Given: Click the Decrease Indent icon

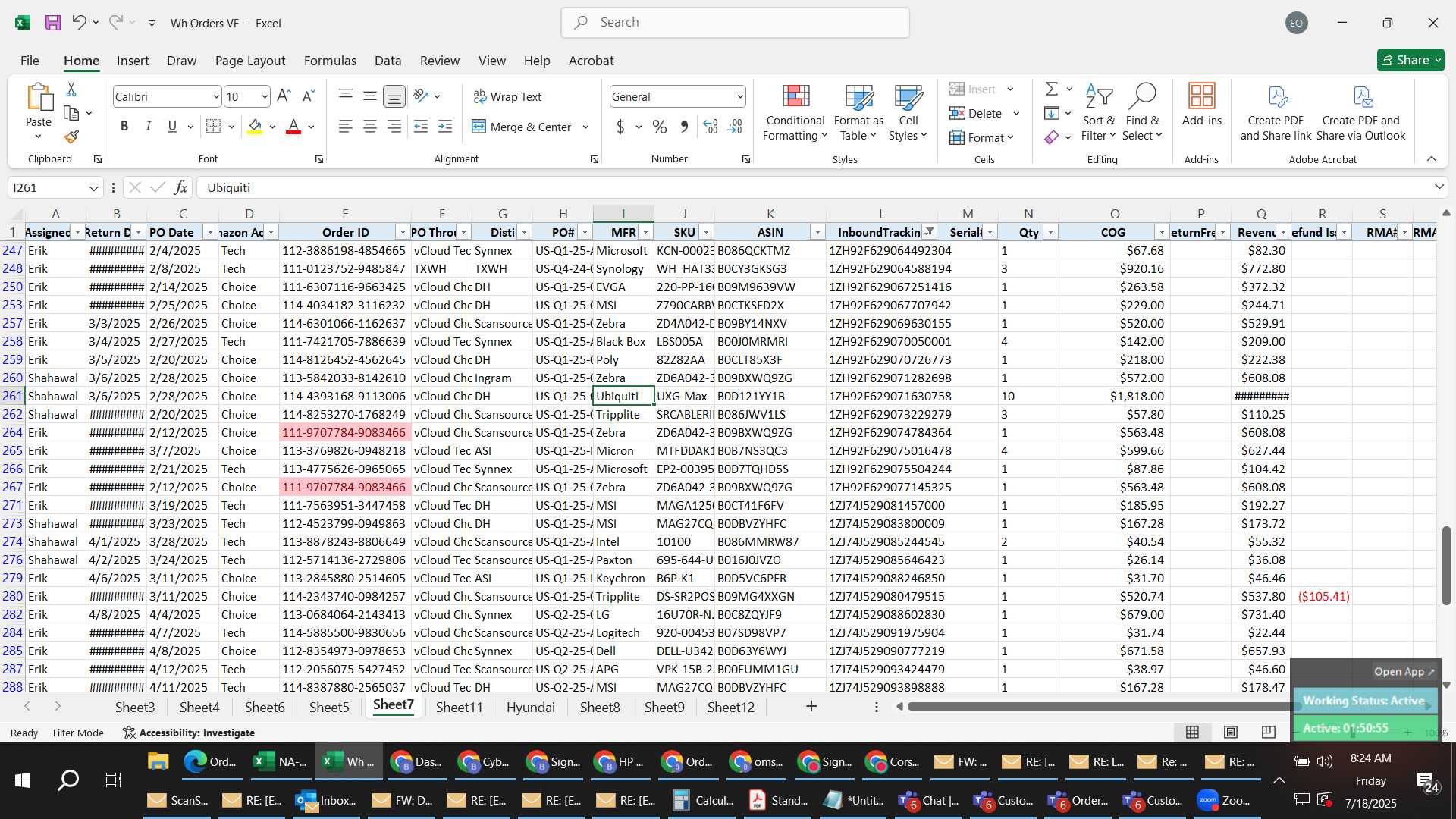Looking at the screenshot, I should [x=421, y=127].
